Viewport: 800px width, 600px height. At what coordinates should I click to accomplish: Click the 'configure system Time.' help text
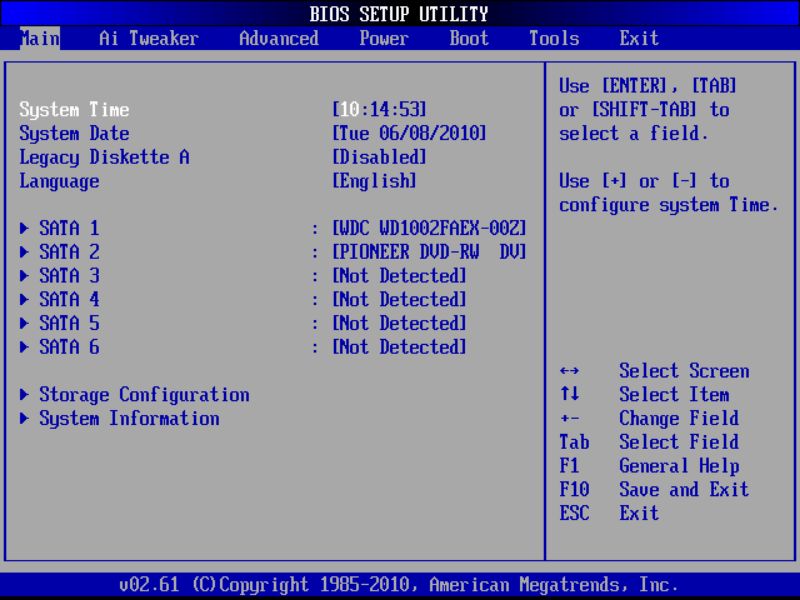click(669, 205)
